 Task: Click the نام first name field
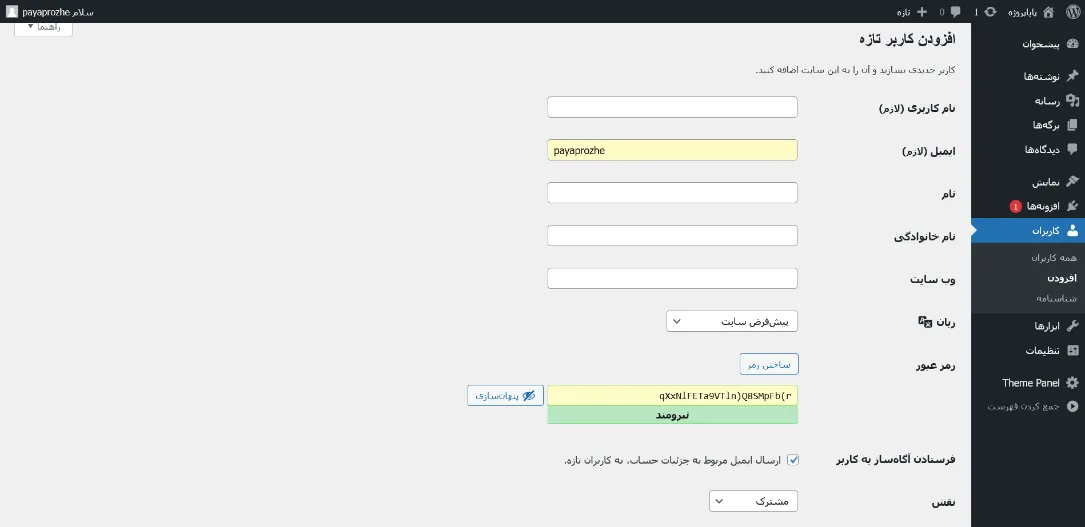tap(672, 193)
